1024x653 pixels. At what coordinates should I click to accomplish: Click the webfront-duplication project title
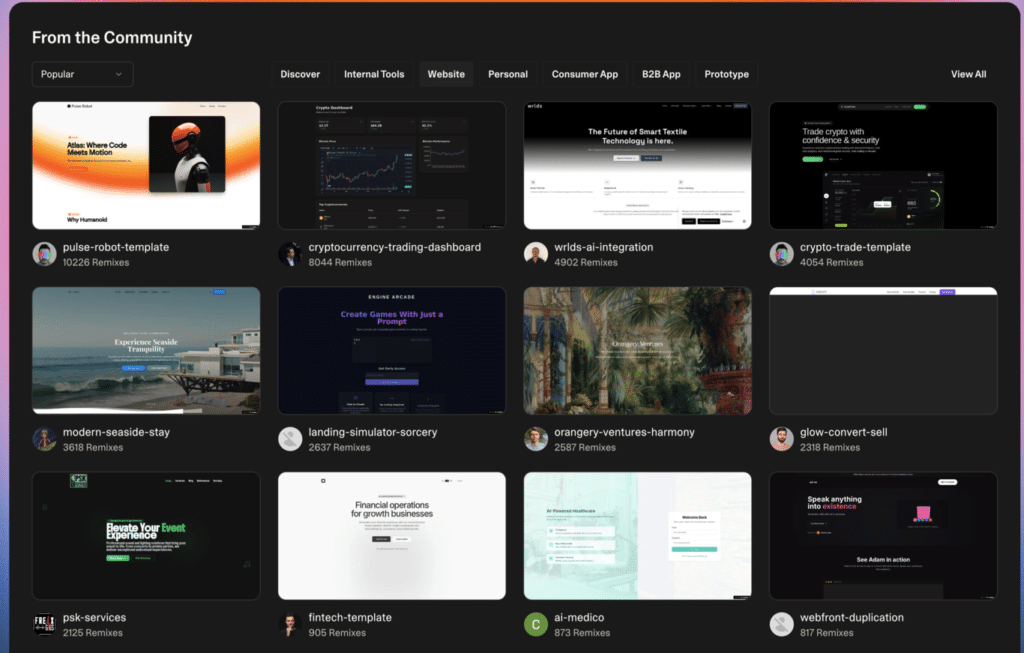click(852, 618)
